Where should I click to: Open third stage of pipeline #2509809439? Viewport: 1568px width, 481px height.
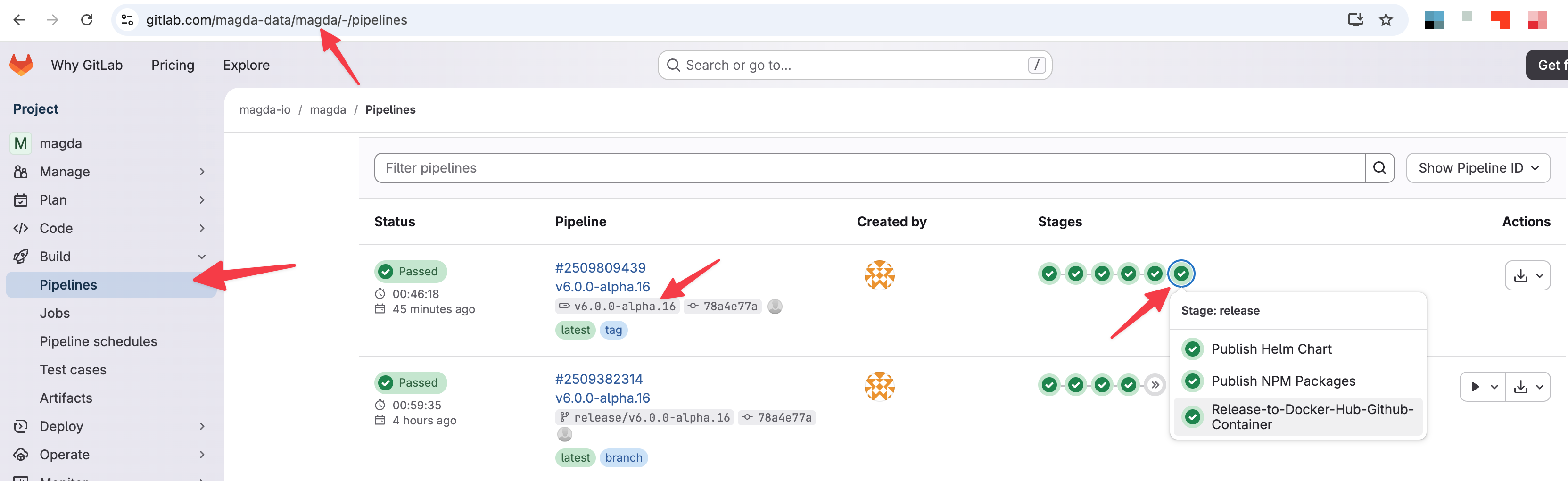1102,274
